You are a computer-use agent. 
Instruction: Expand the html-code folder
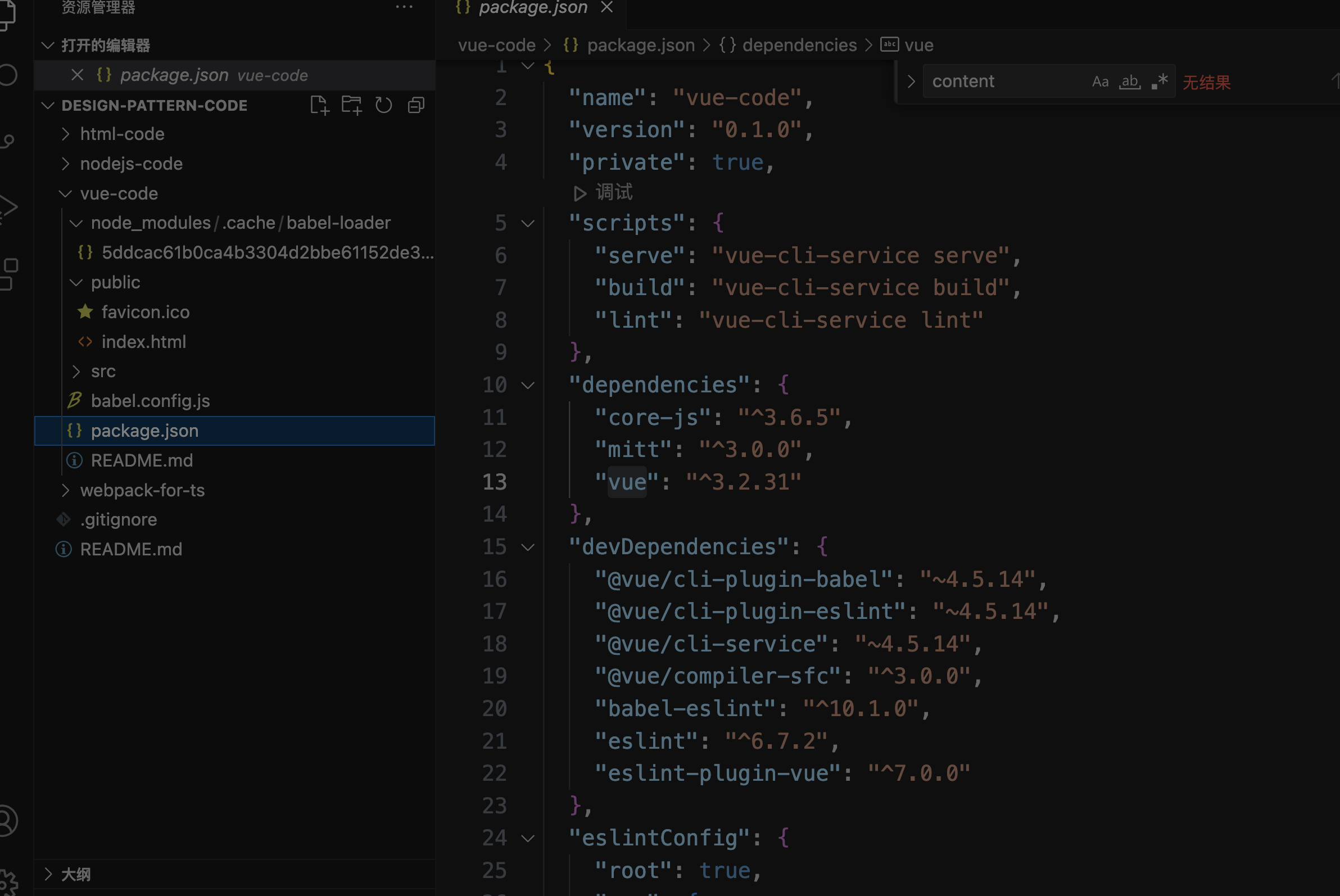click(66, 134)
